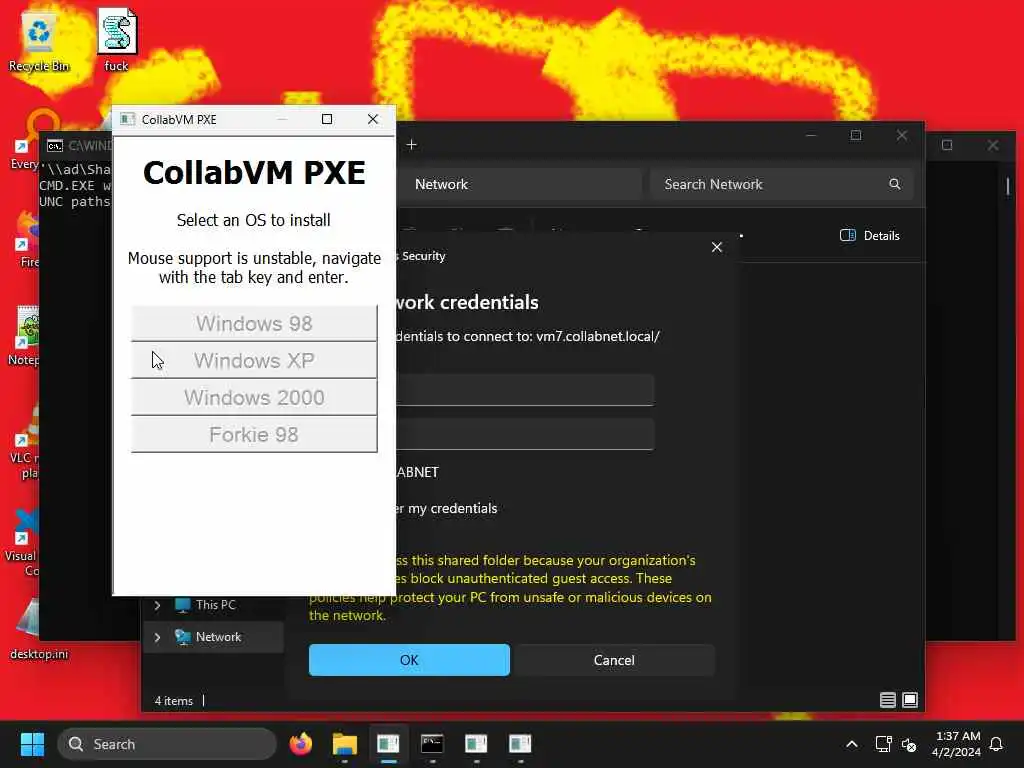Select the Forkie 98 option
Viewport: 1024px width, 768px height.
pyautogui.click(x=254, y=435)
